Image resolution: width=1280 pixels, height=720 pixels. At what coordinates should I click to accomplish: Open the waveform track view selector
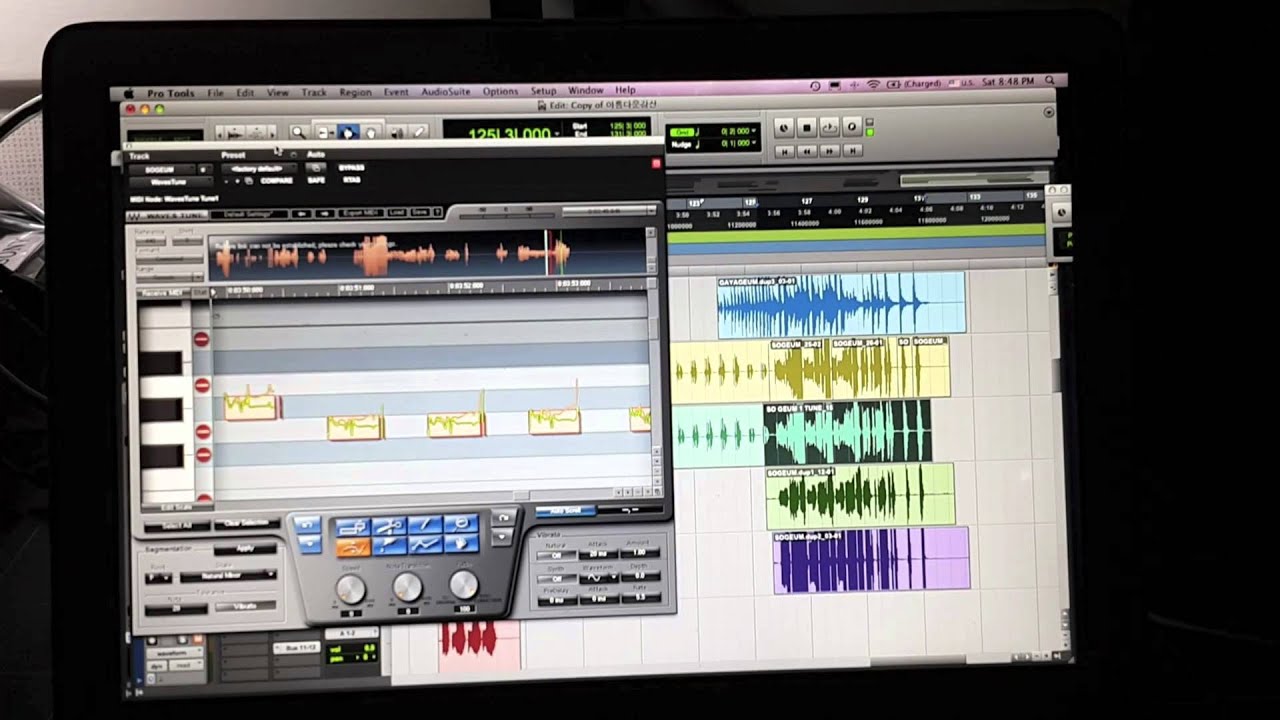(175, 653)
